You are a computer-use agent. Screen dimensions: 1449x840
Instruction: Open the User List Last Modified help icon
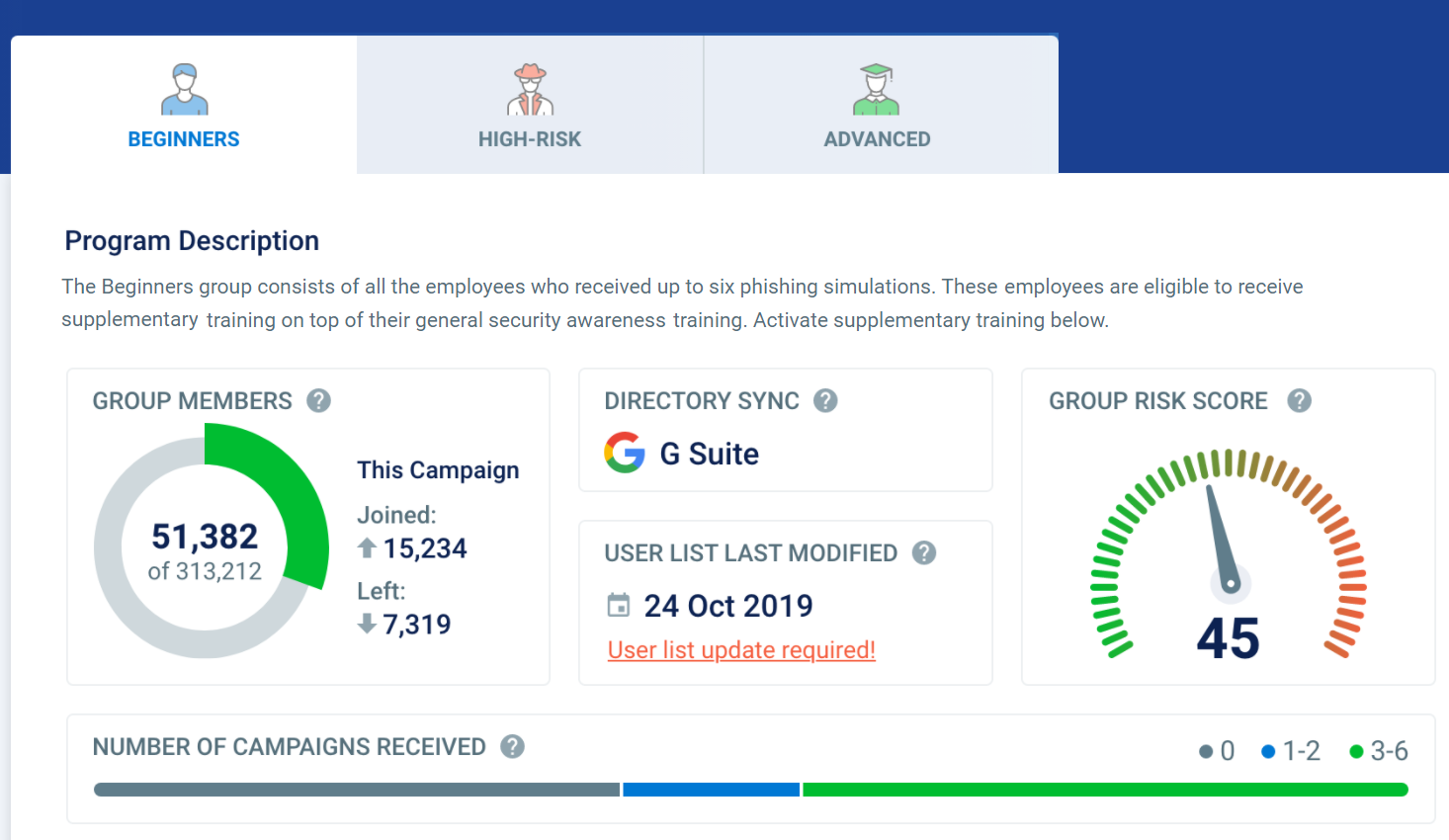(924, 552)
